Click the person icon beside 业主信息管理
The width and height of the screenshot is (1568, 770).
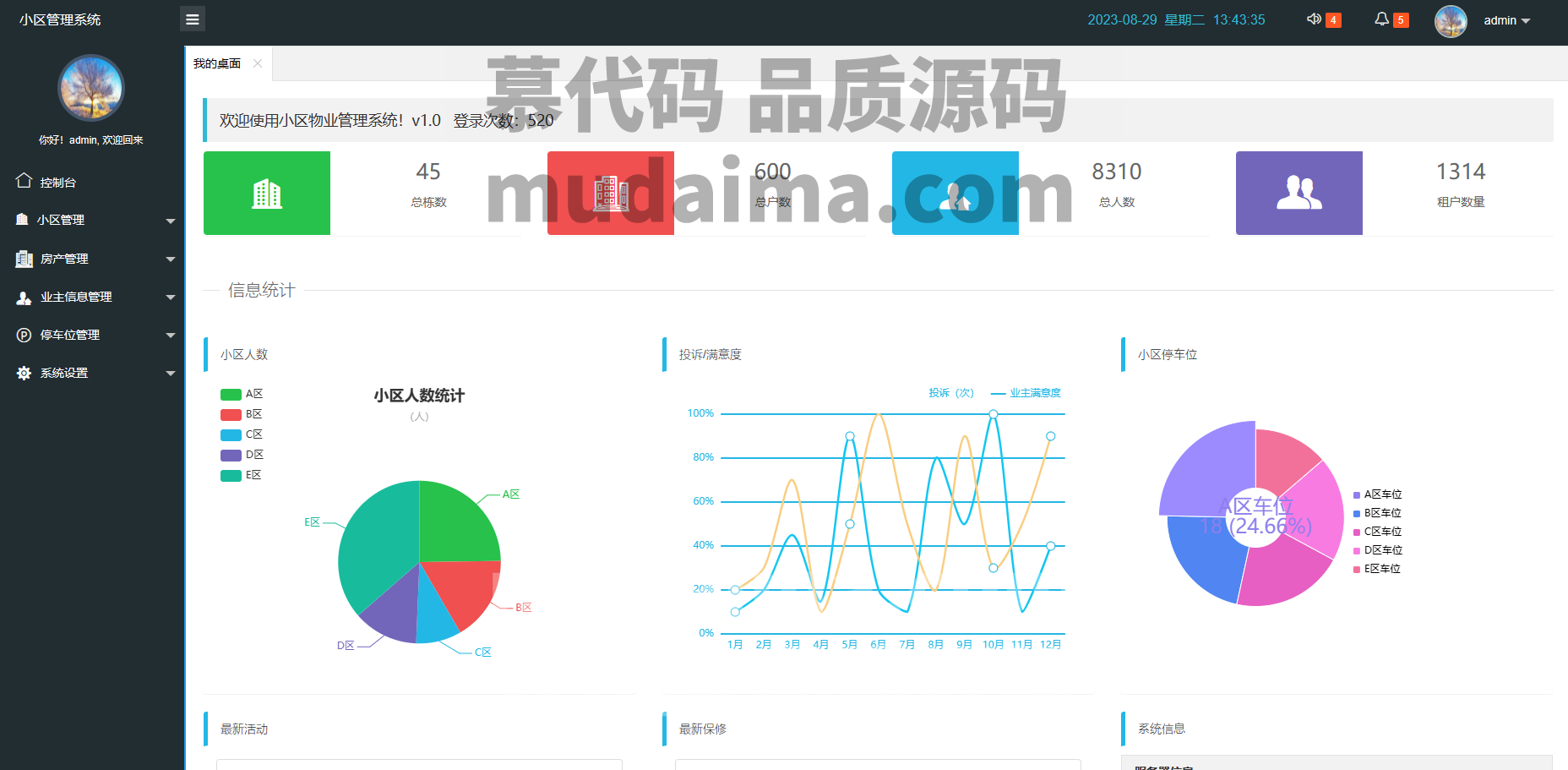24,298
